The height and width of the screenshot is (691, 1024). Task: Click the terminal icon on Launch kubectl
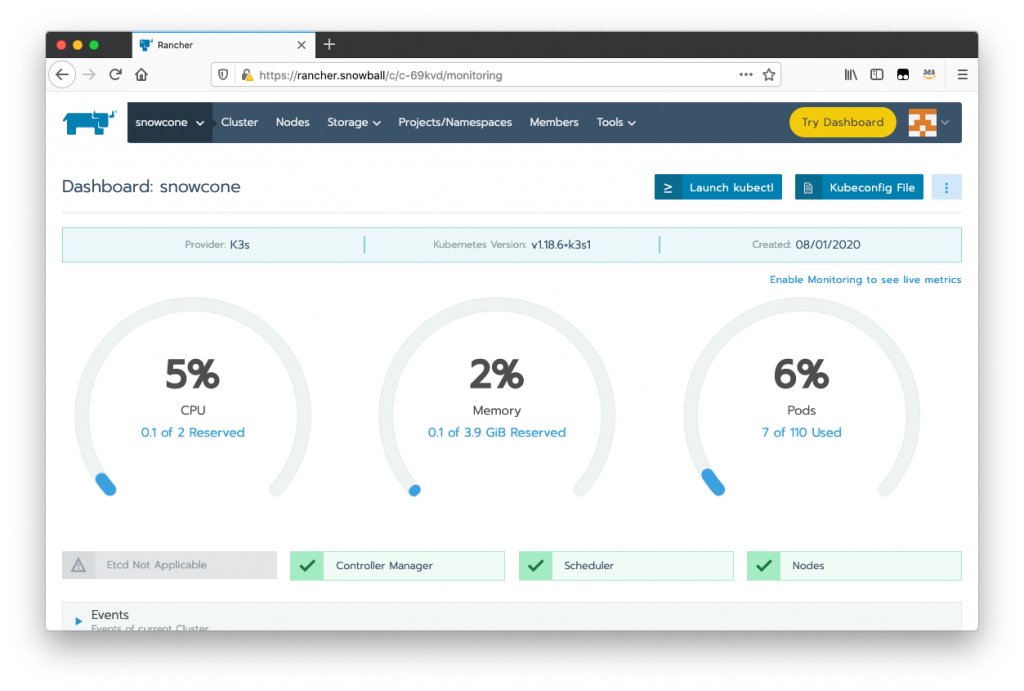click(668, 187)
